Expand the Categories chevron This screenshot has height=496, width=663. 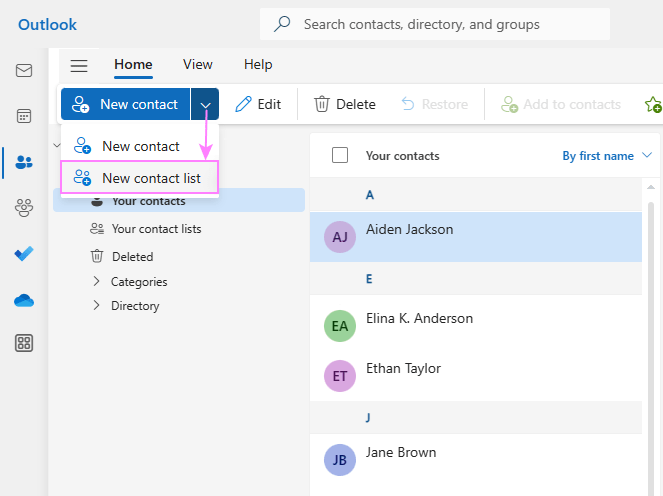[x=96, y=281]
